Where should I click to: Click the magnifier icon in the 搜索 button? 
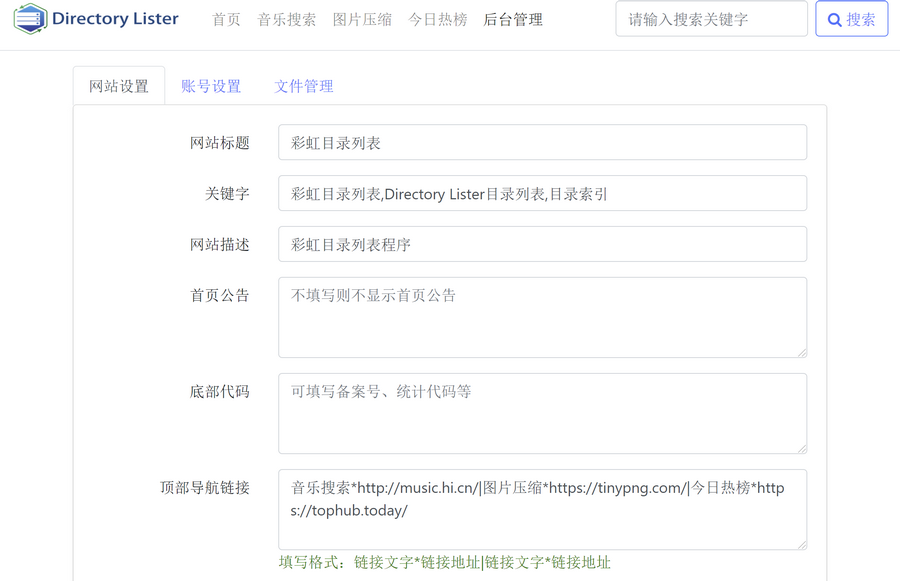point(834,20)
